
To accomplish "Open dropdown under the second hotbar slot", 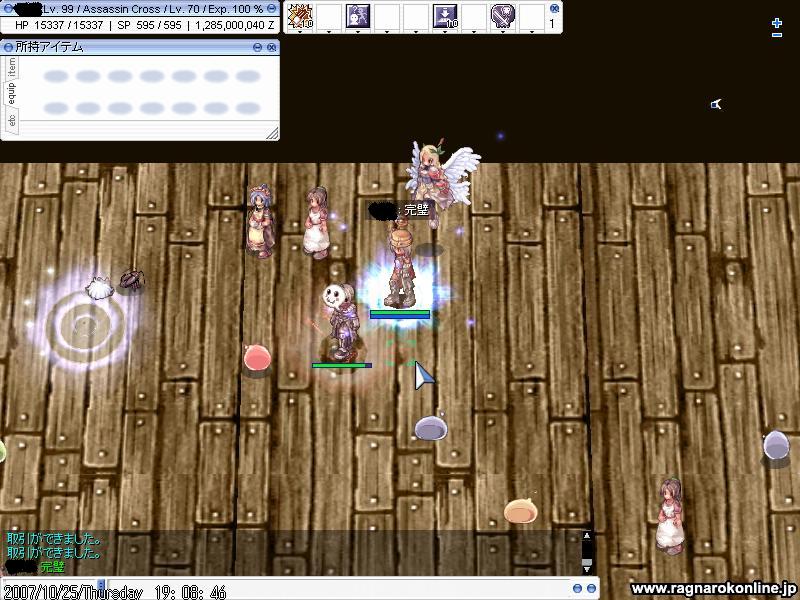I will coord(329,32).
